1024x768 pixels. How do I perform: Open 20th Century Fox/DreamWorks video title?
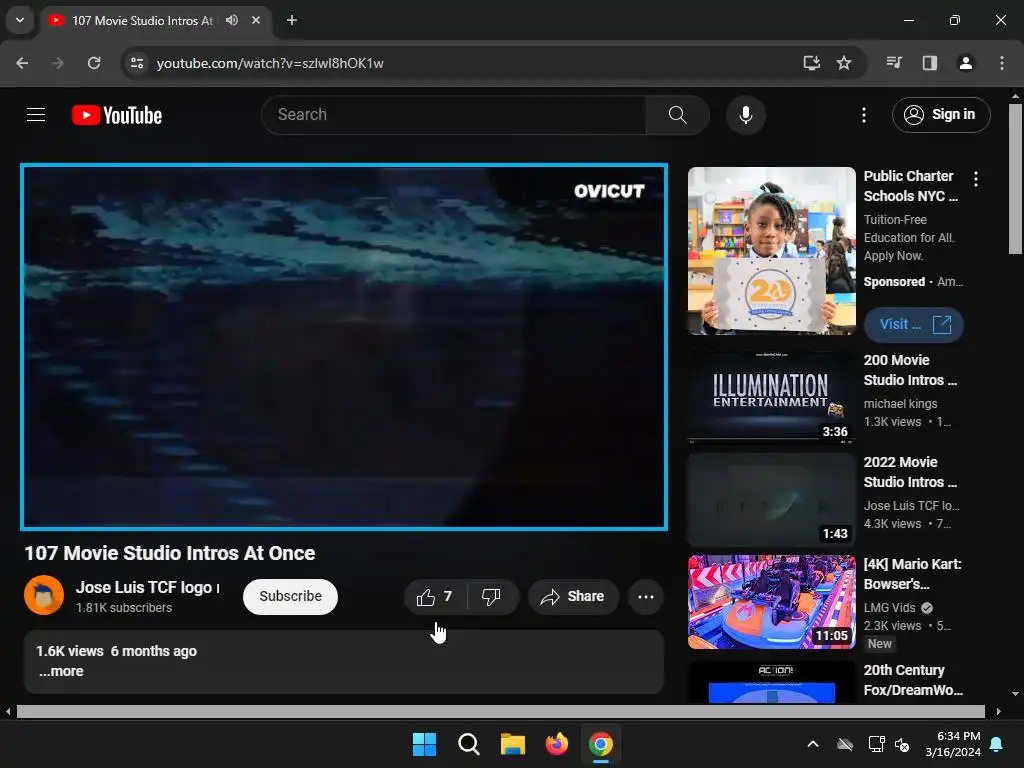click(913, 680)
